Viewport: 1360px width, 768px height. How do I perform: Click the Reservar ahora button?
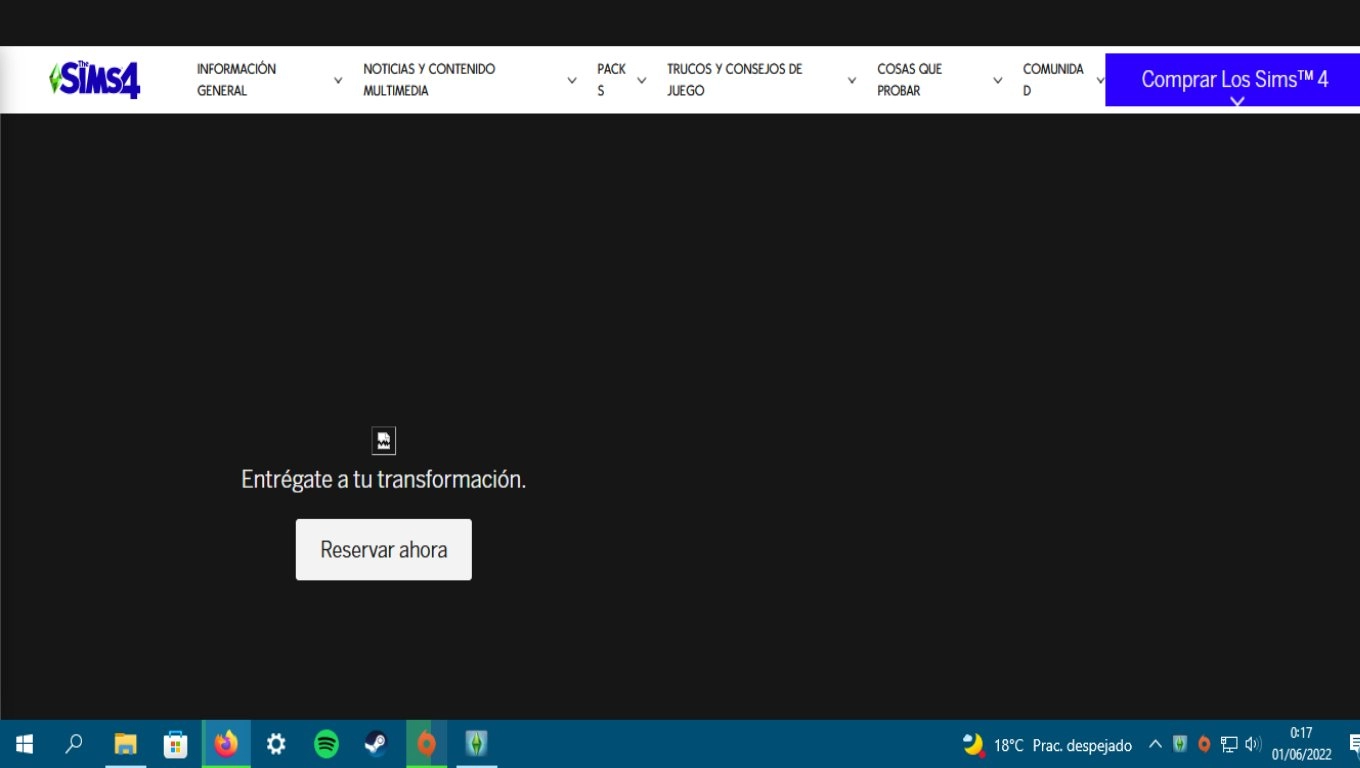coord(384,549)
